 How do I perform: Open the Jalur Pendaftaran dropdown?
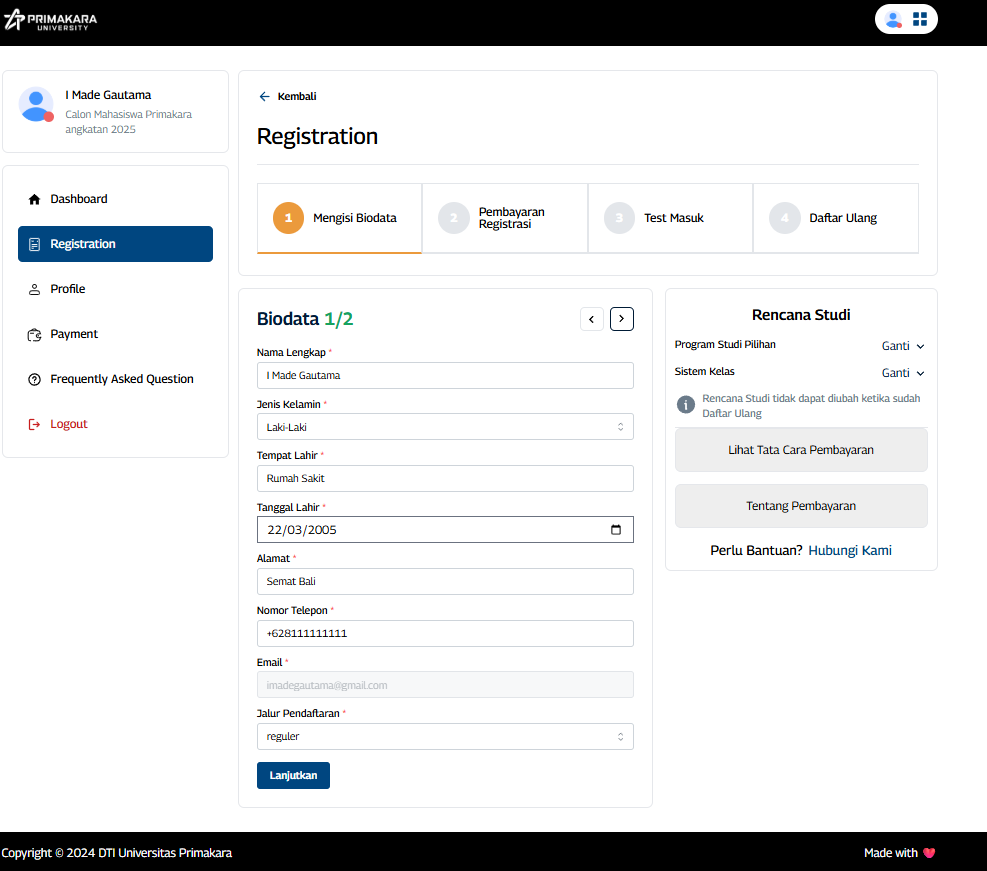click(x=445, y=737)
